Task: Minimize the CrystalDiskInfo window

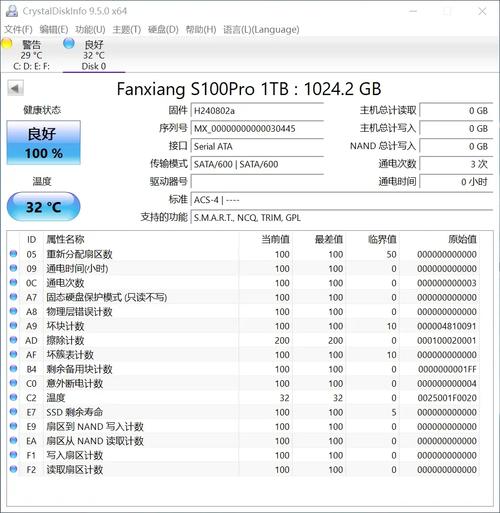Action: pyautogui.click(x=413, y=11)
